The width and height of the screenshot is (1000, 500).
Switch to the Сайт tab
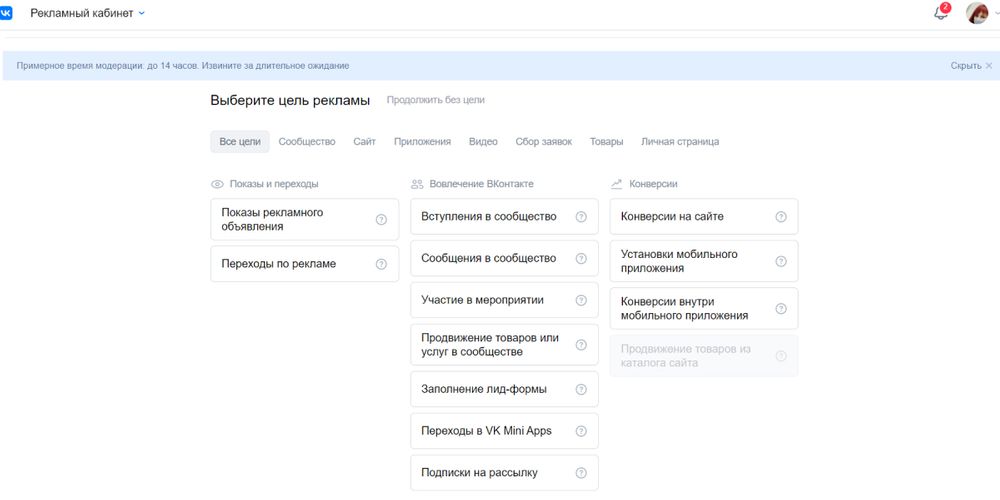click(x=364, y=142)
